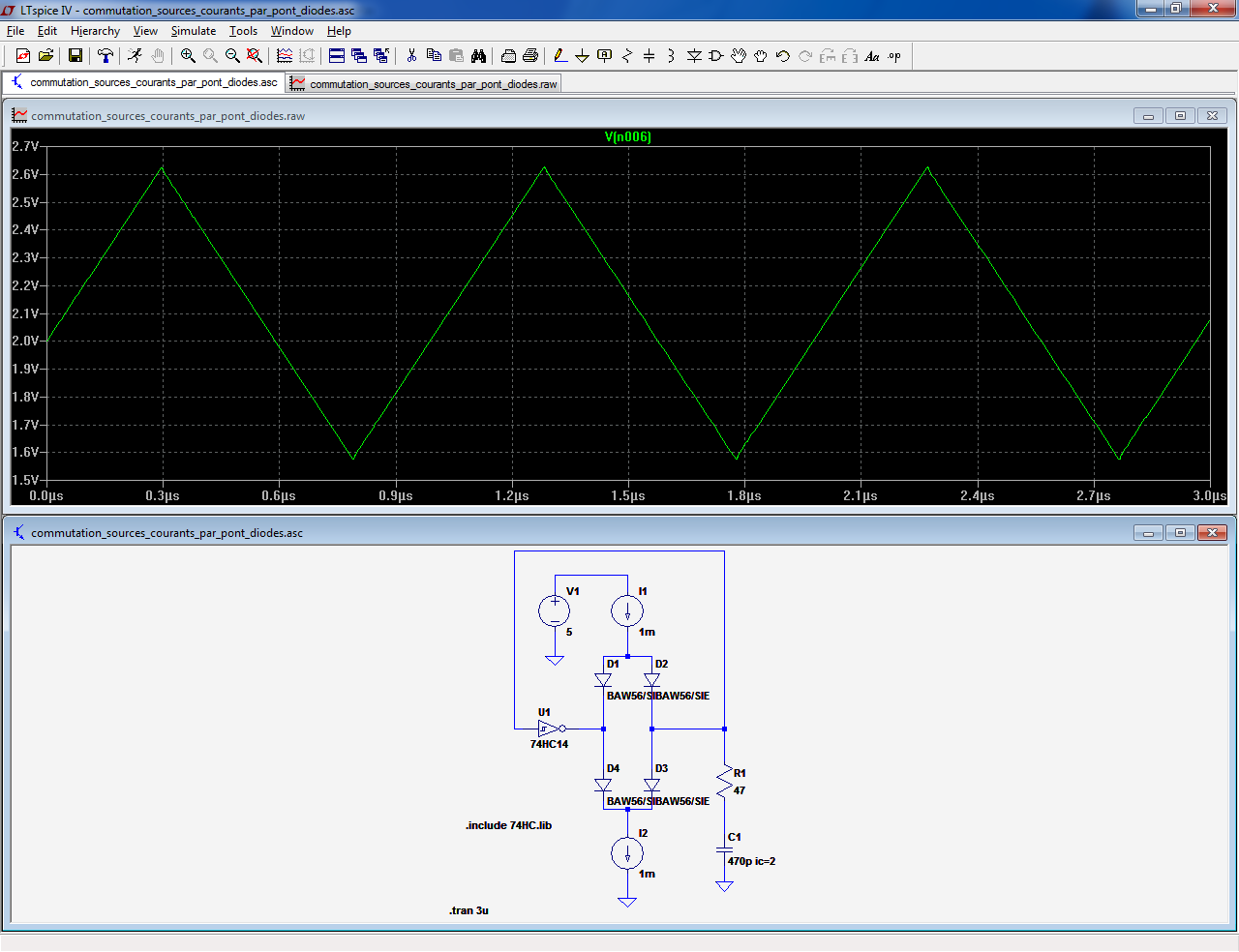Open the Place Component gate icon
The image size is (1239, 952).
point(716,56)
